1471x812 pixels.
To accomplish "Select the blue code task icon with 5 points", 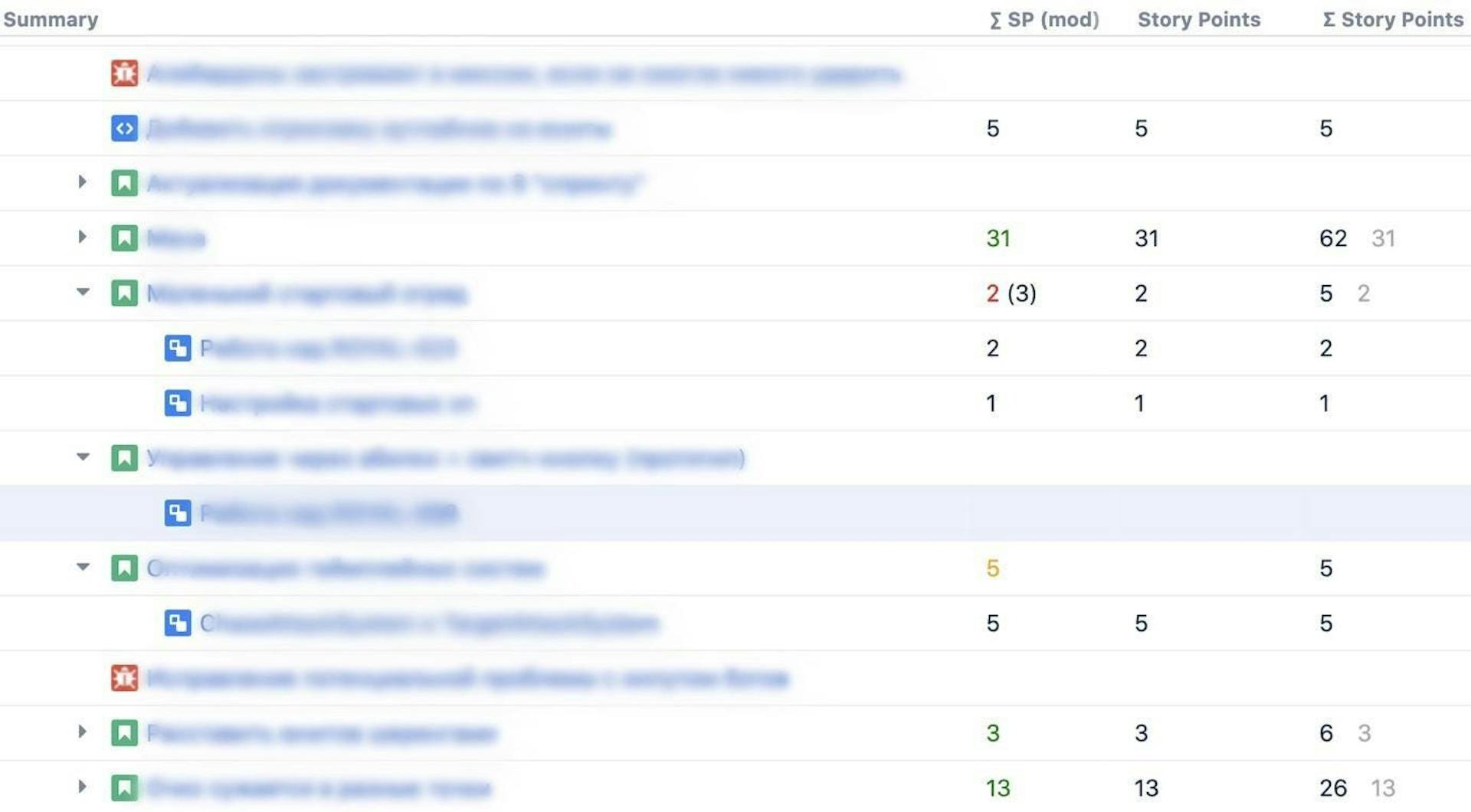I will tap(123, 128).
